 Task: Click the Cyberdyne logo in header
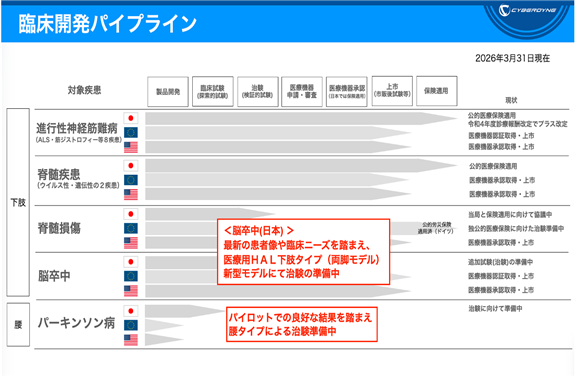tap(527, 11)
